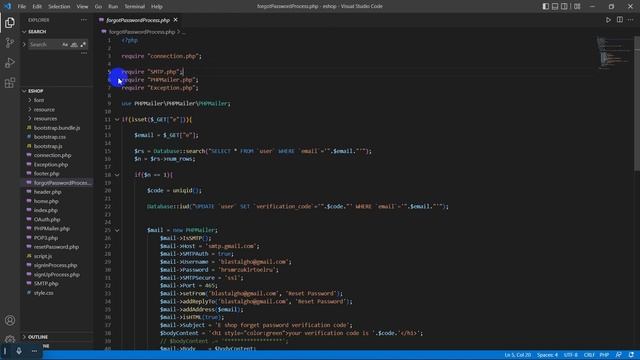
Task: Open bootstrap.css in explorer
Action: 50,137
